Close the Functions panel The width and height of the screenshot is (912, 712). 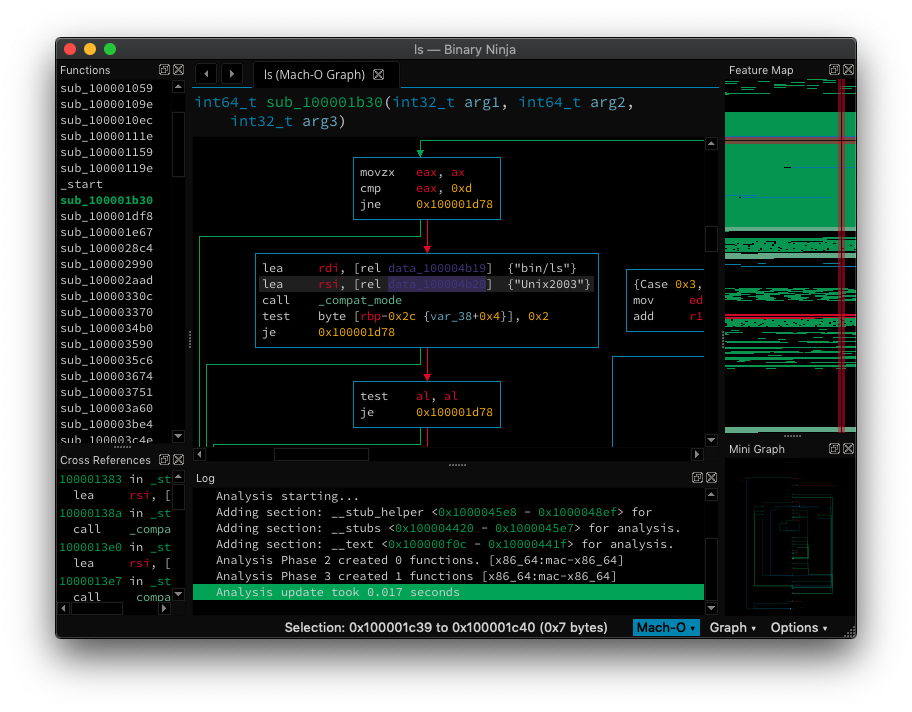pyautogui.click(x=178, y=70)
